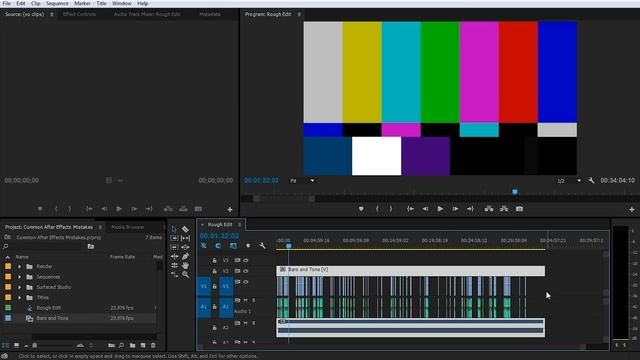640x360 pixels.
Task: Go to Out point in Program monitor
Action: [x=470, y=209]
